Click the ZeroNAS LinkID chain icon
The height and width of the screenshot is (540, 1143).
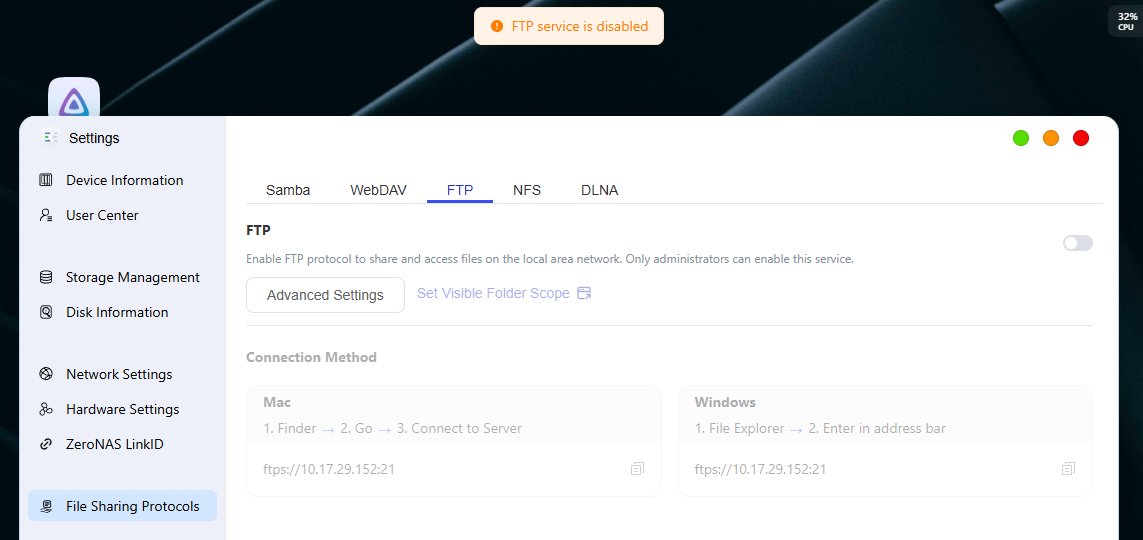(x=46, y=444)
